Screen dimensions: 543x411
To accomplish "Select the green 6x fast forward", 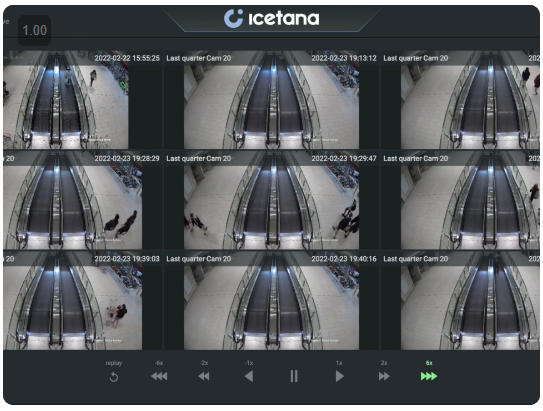I will (429, 376).
